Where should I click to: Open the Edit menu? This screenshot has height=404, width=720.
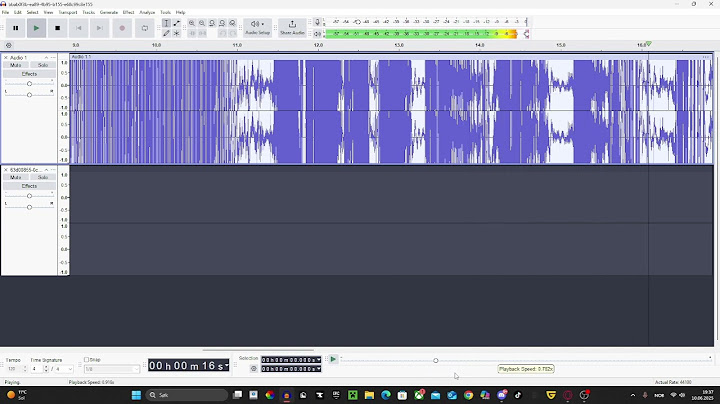[17, 12]
